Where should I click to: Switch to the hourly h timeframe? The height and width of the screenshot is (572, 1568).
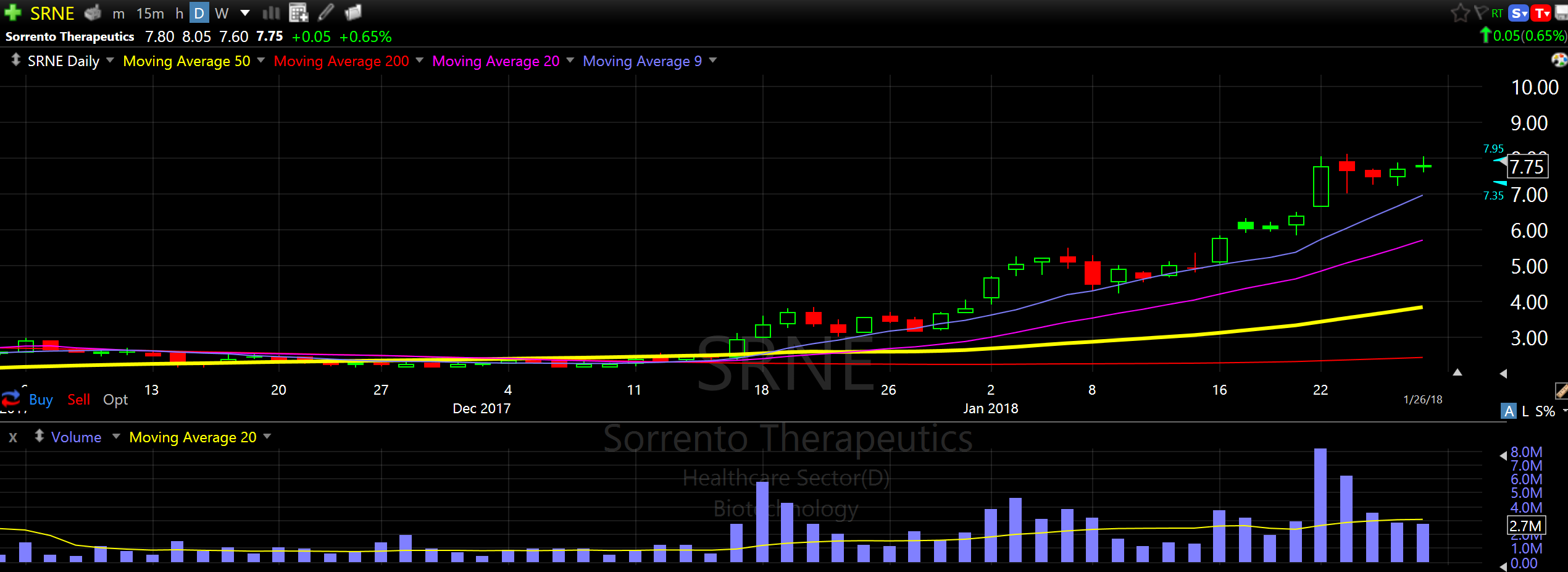[179, 13]
